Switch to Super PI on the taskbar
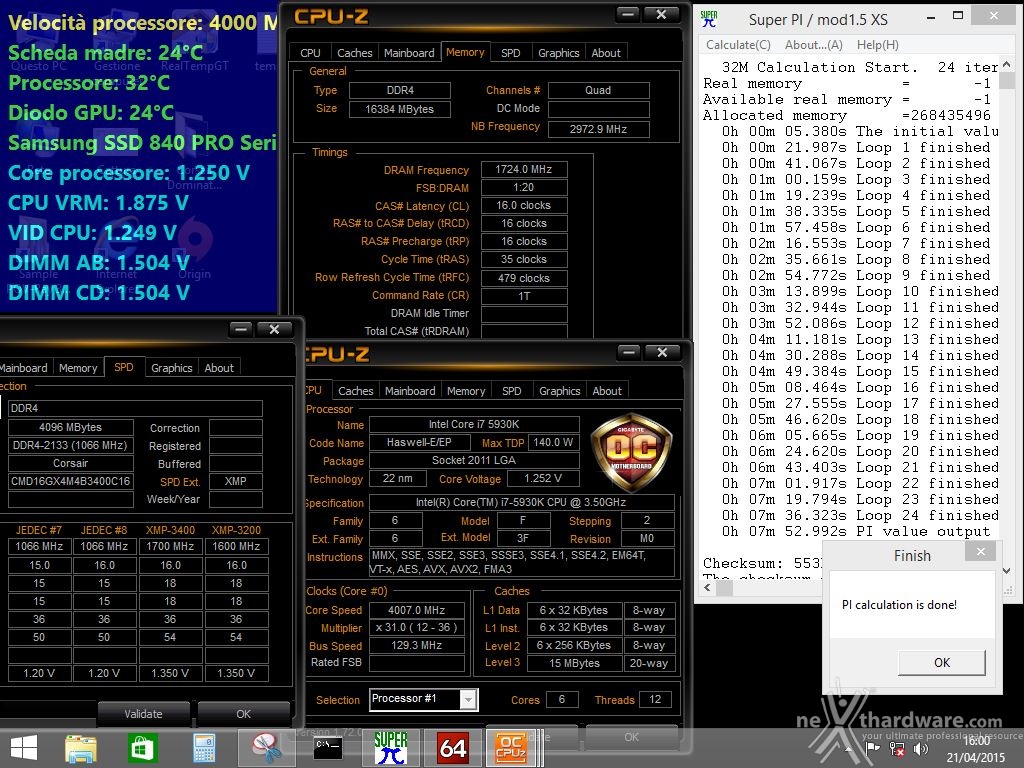The width and height of the screenshot is (1024, 768). (391, 748)
